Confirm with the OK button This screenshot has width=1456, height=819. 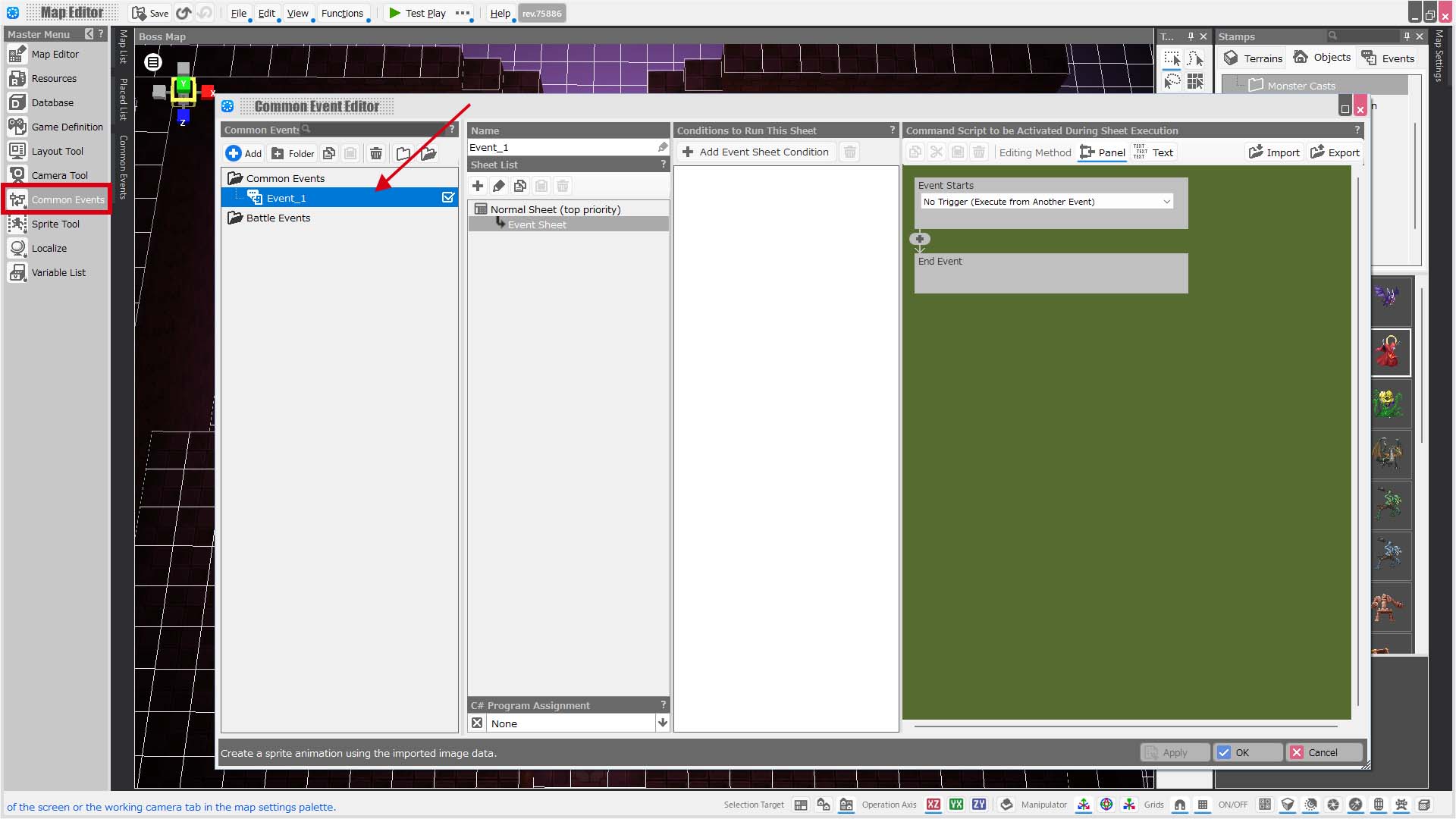[x=1247, y=752]
